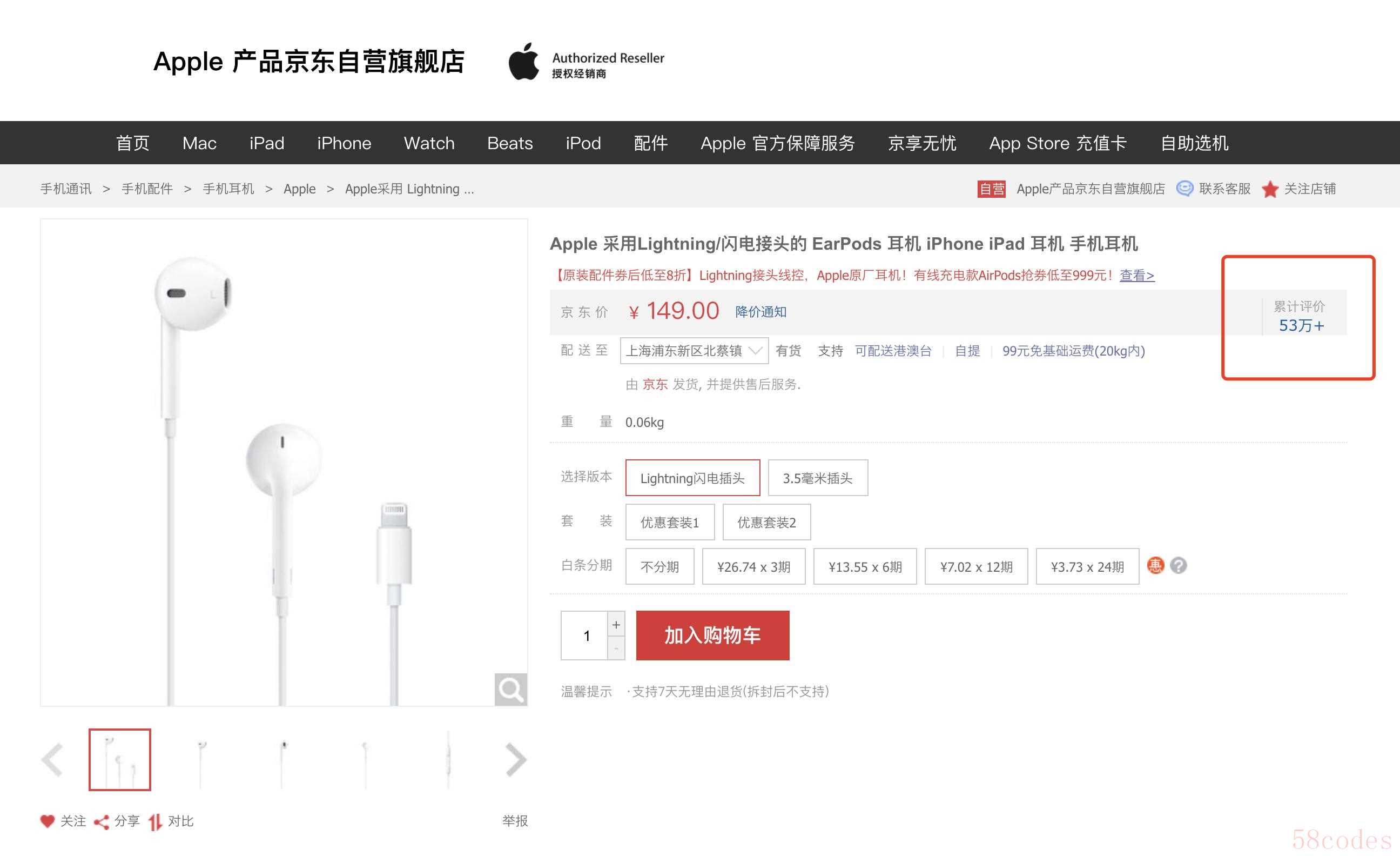Image resolution: width=1400 pixels, height=856 pixels.
Task: Select Lightning闪电插头 version
Action: pyautogui.click(x=692, y=478)
